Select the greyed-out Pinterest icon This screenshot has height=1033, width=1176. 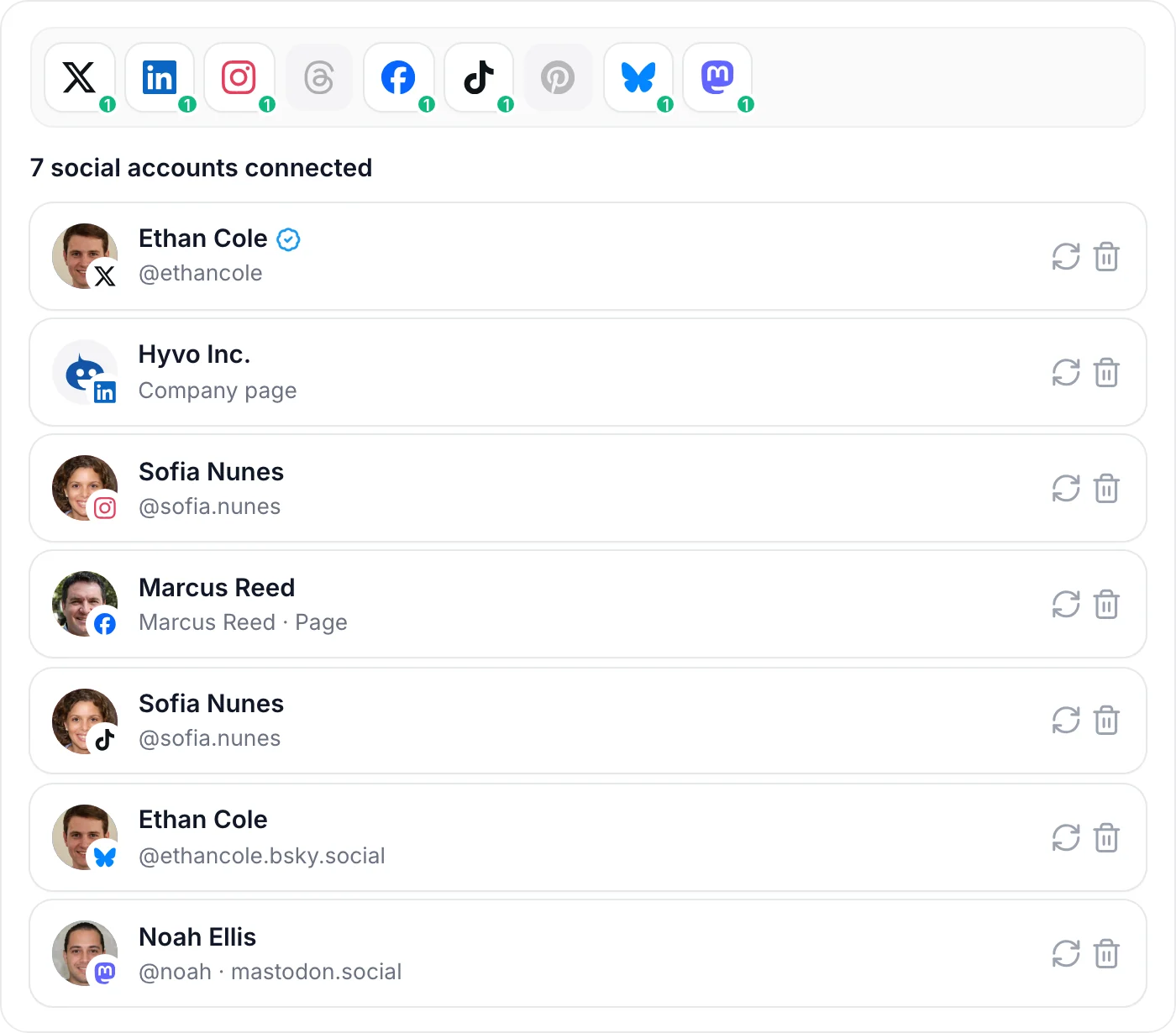click(558, 77)
